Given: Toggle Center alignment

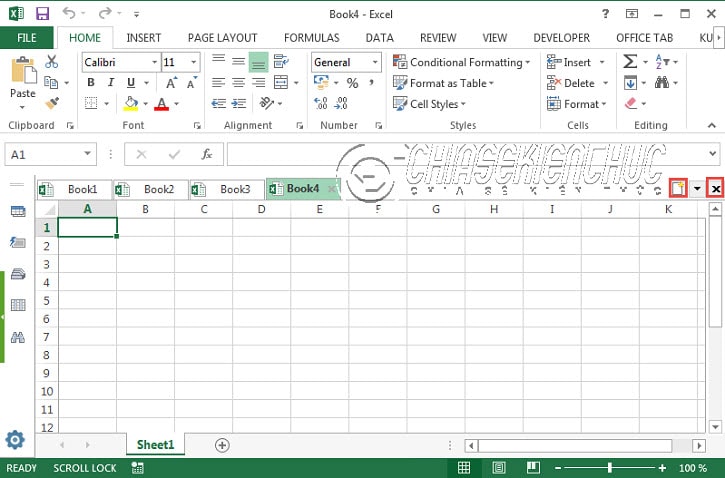Looking at the screenshot, I should coord(239,83).
